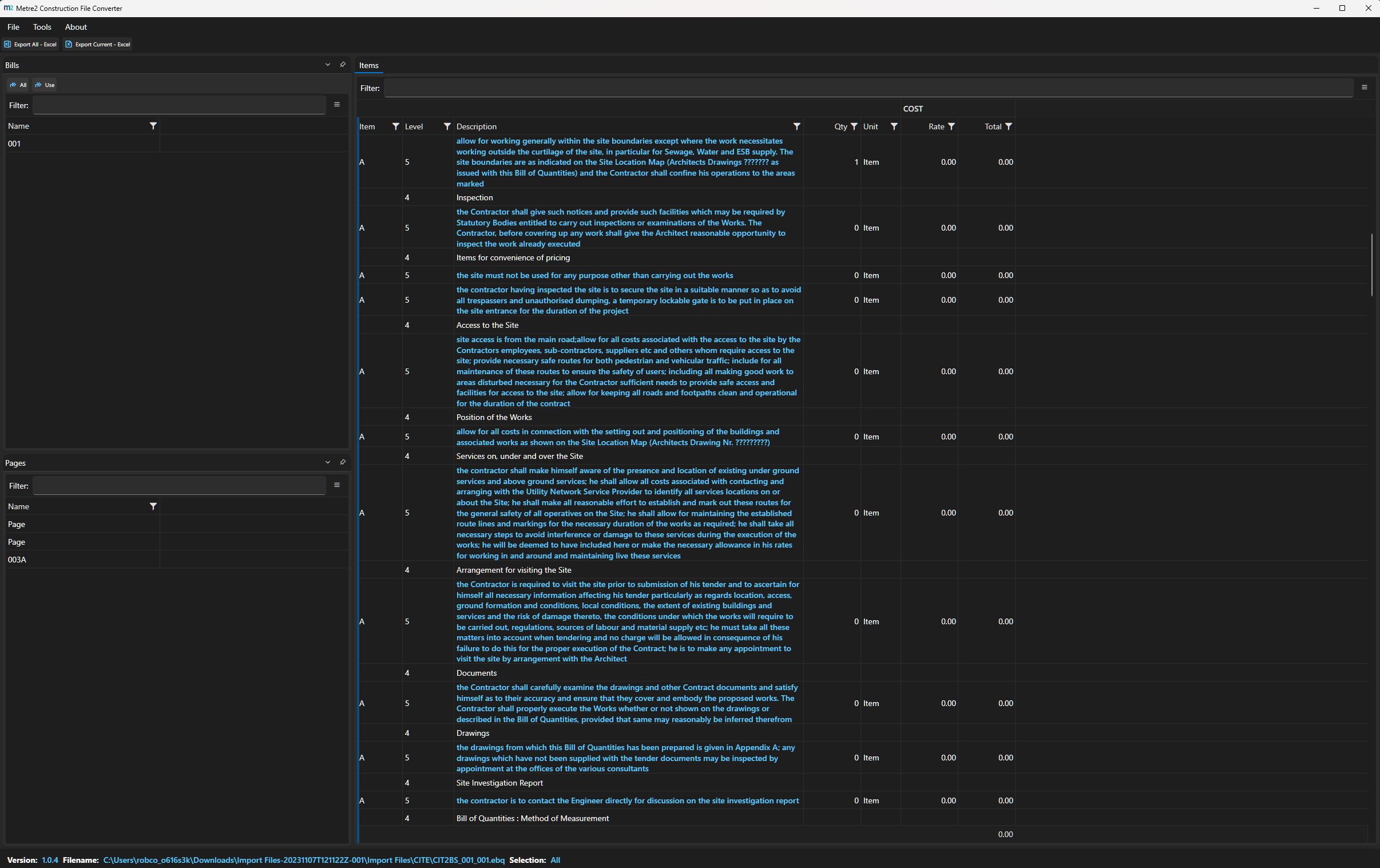The image size is (1380, 868).
Task: Select the Items tab
Action: tap(368, 65)
